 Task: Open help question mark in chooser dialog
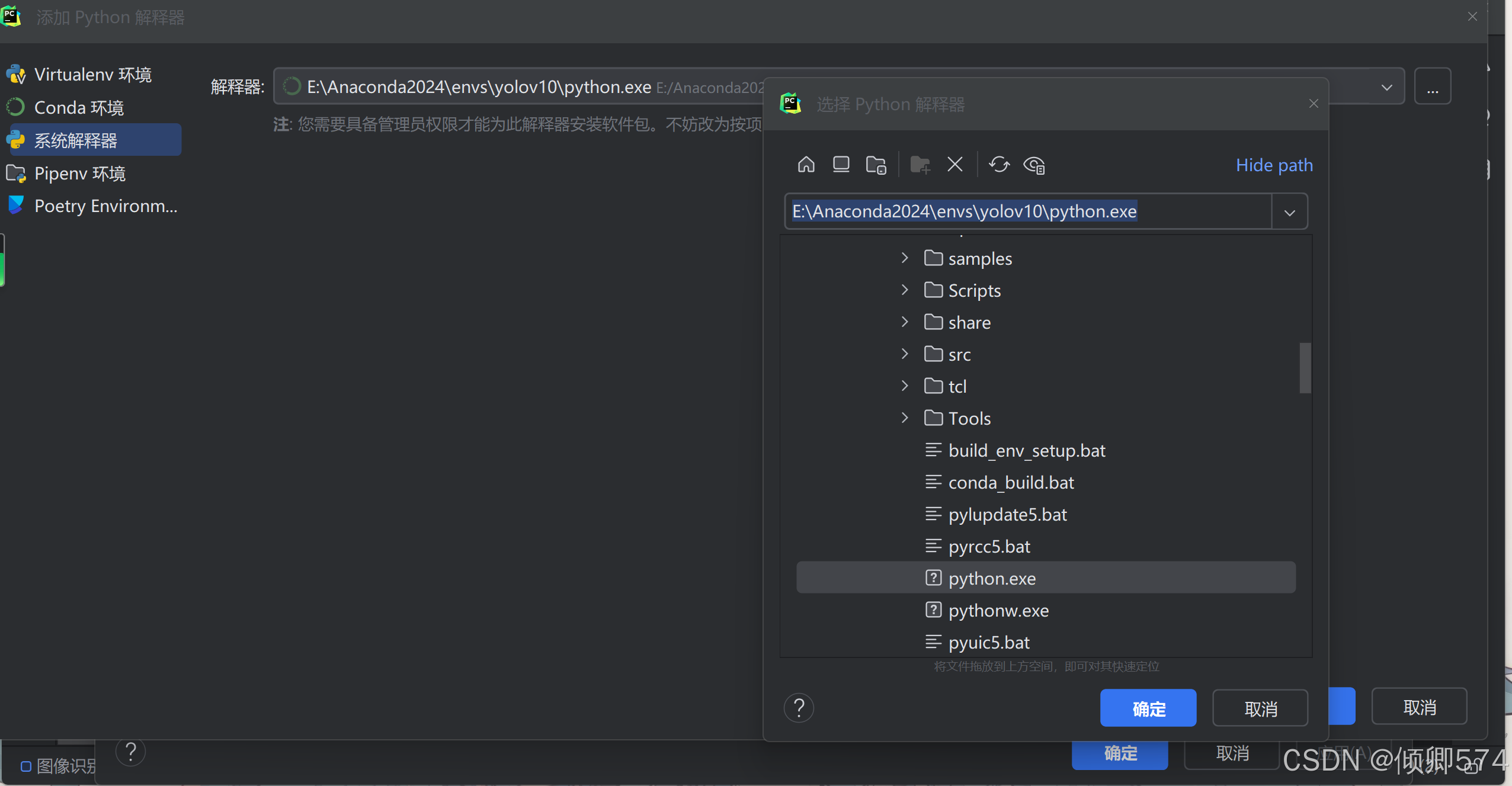[799, 708]
